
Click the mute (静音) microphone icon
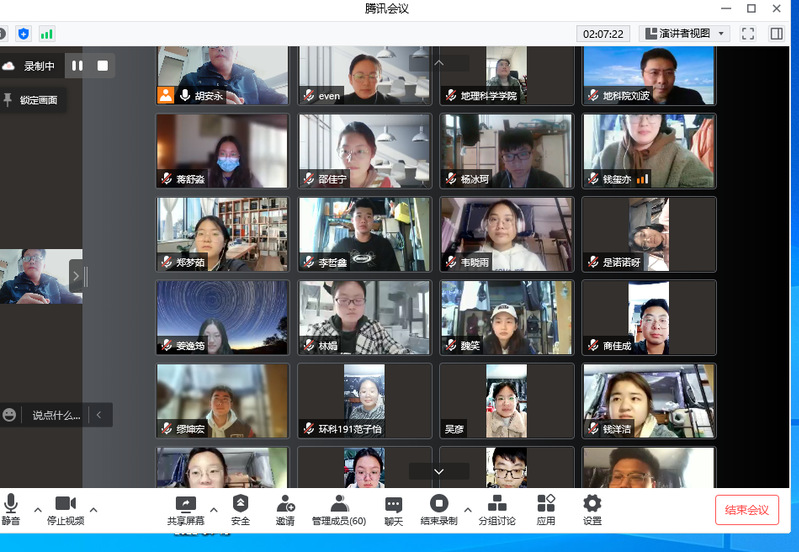[x=11, y=504]
